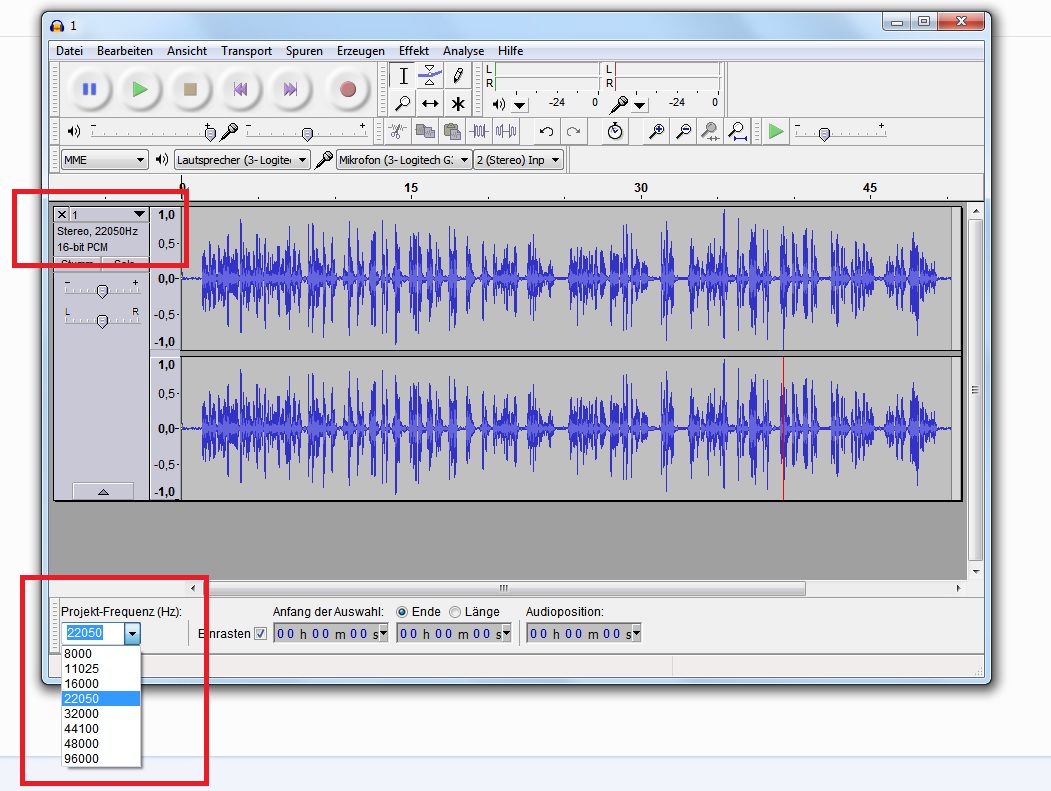
Task: Select the Draw pencil tool
Action: tap(458, 75)
